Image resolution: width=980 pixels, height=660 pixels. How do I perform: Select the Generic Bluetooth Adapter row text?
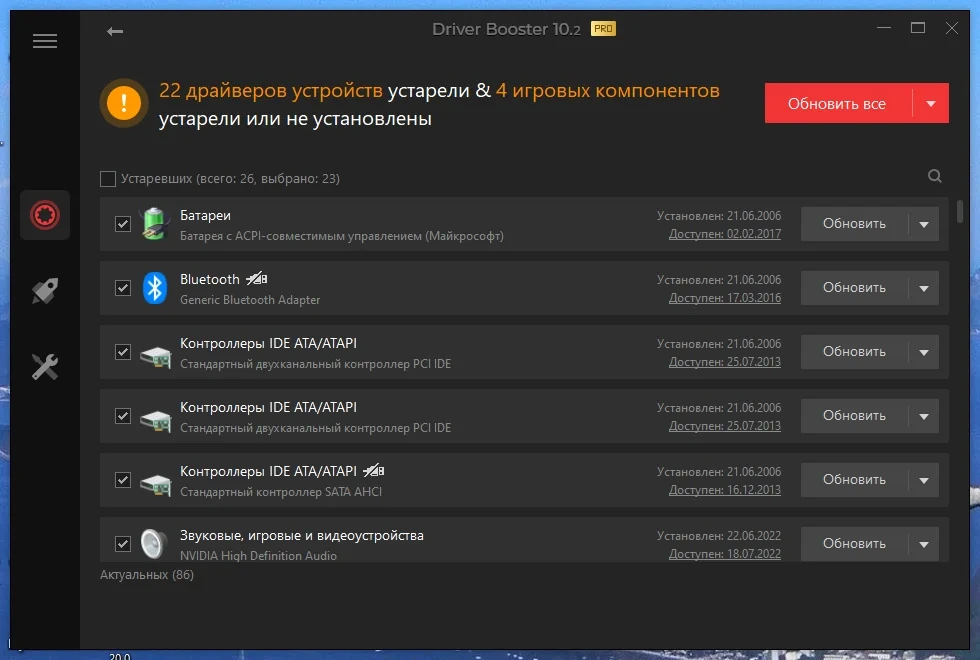pos(250,300)
